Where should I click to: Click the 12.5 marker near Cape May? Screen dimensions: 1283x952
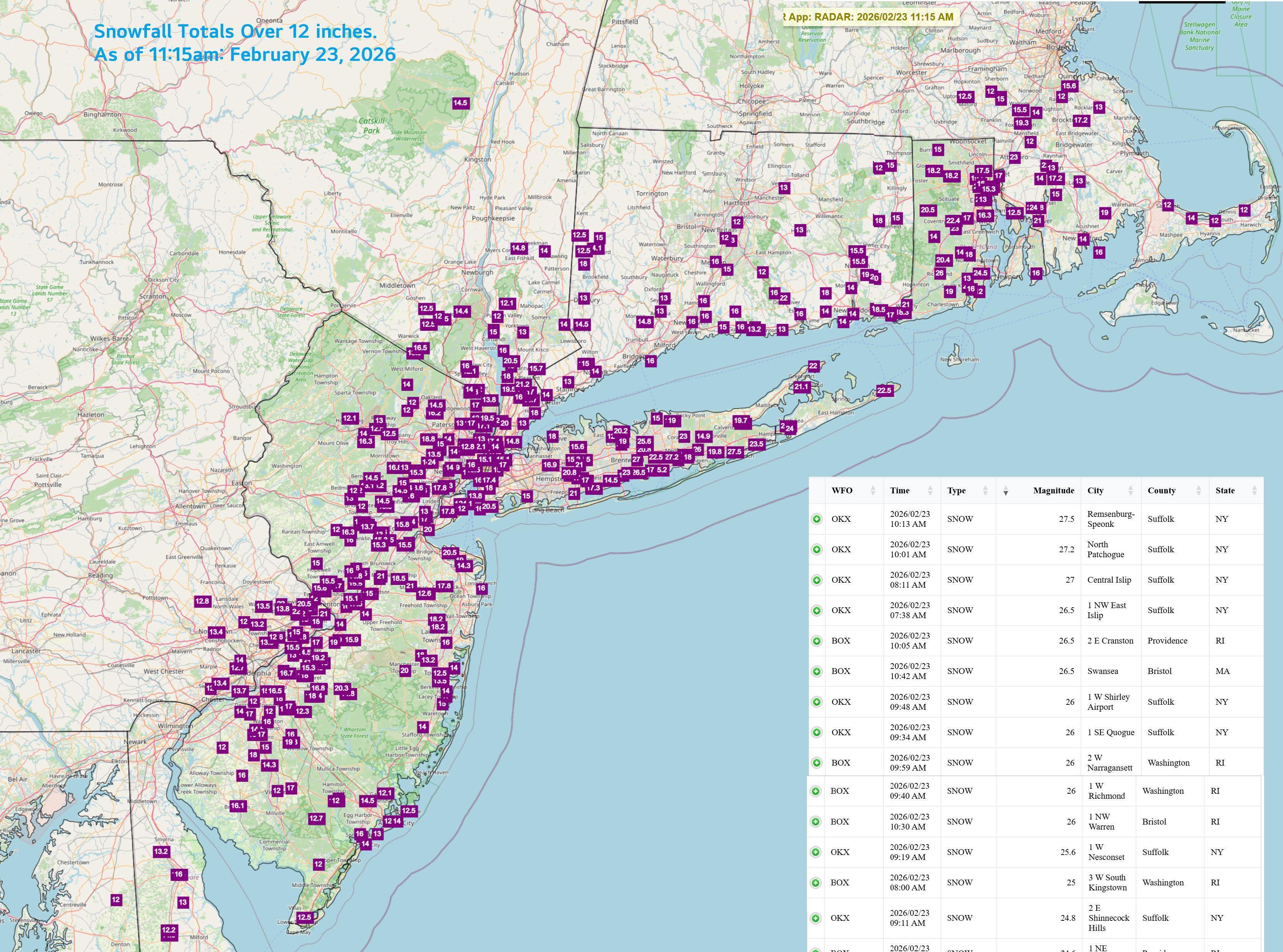point(304,917)
